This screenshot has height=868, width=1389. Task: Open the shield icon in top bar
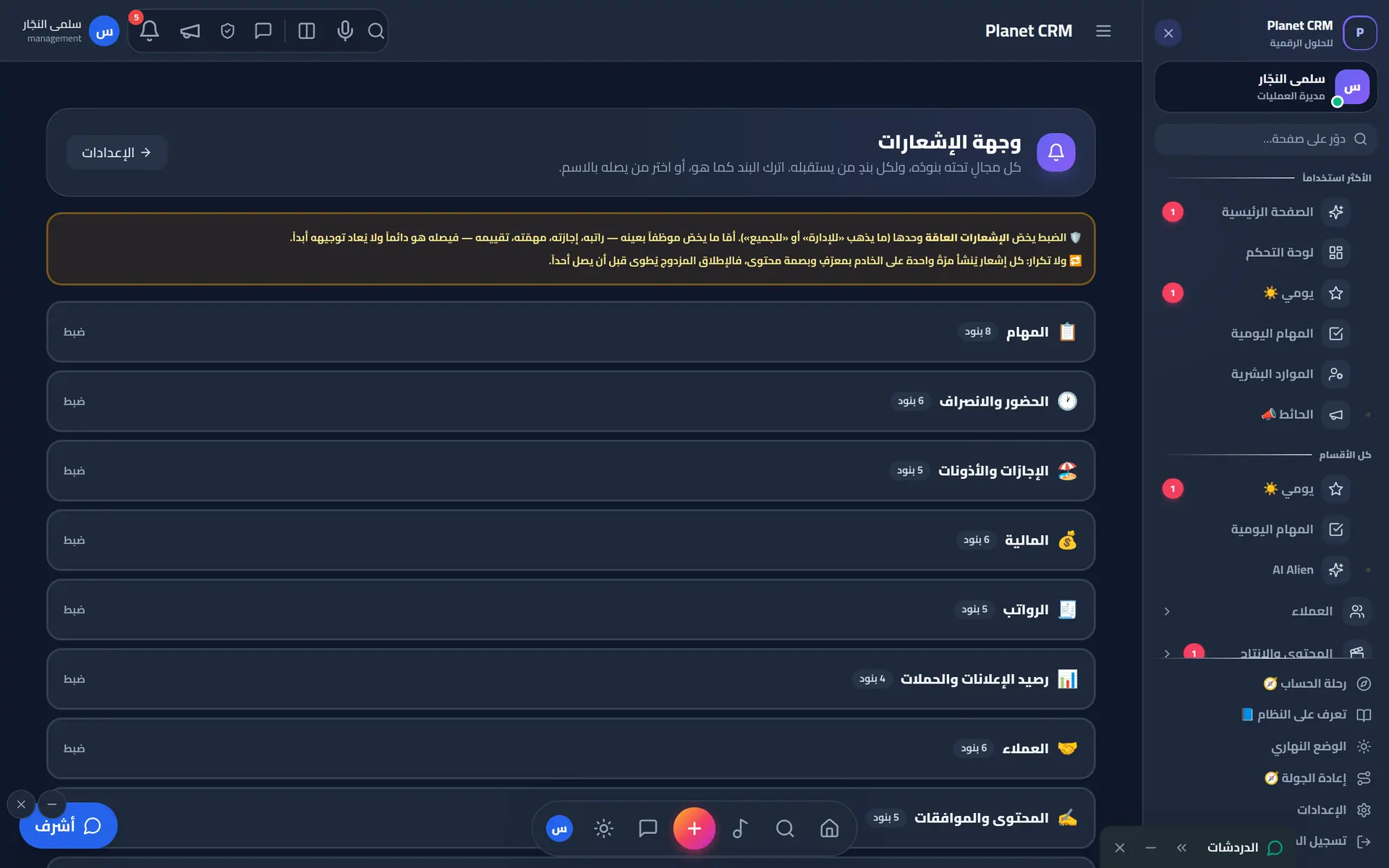click(x=227, y=30)
